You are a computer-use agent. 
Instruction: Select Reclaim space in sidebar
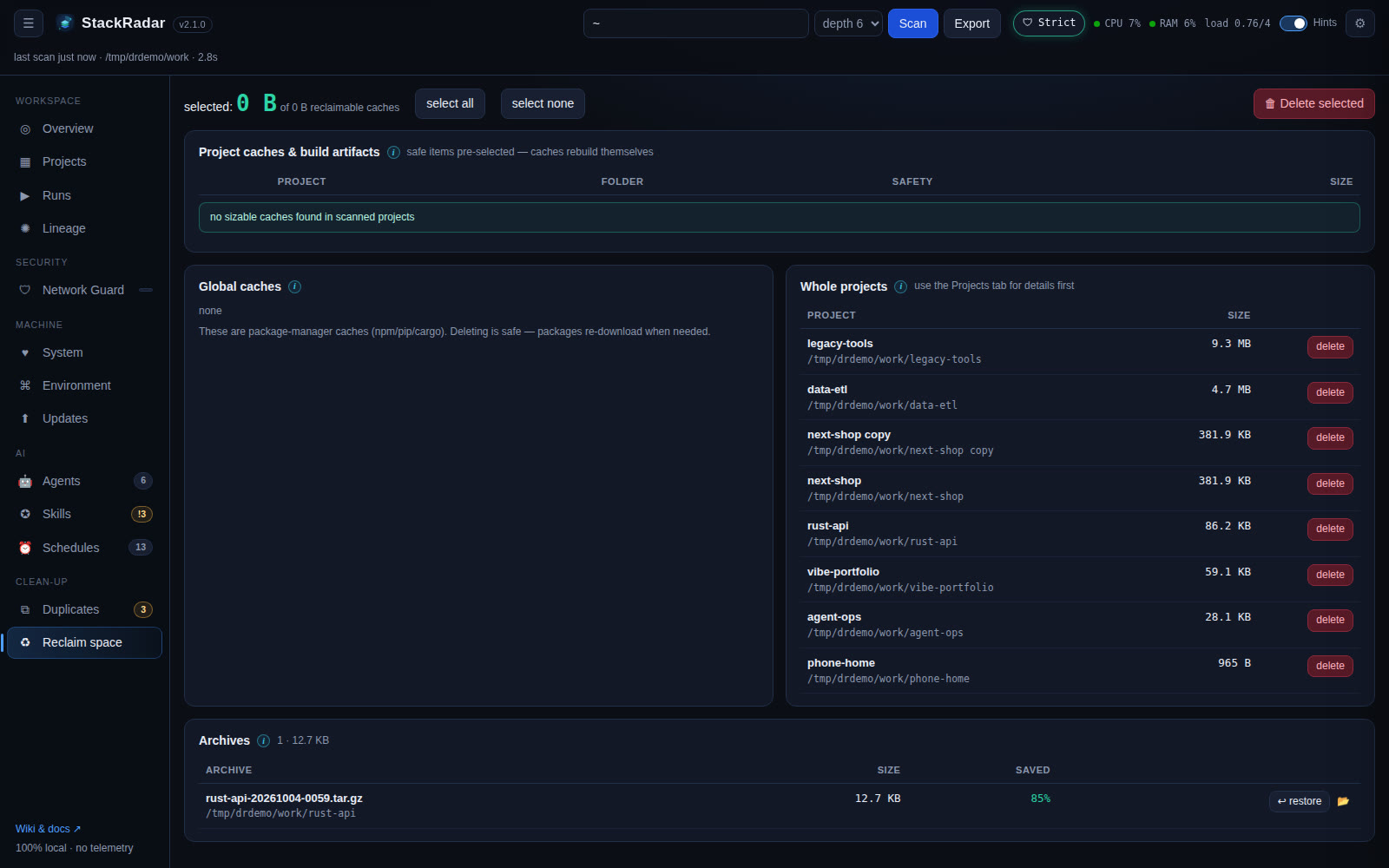[84, 642]
